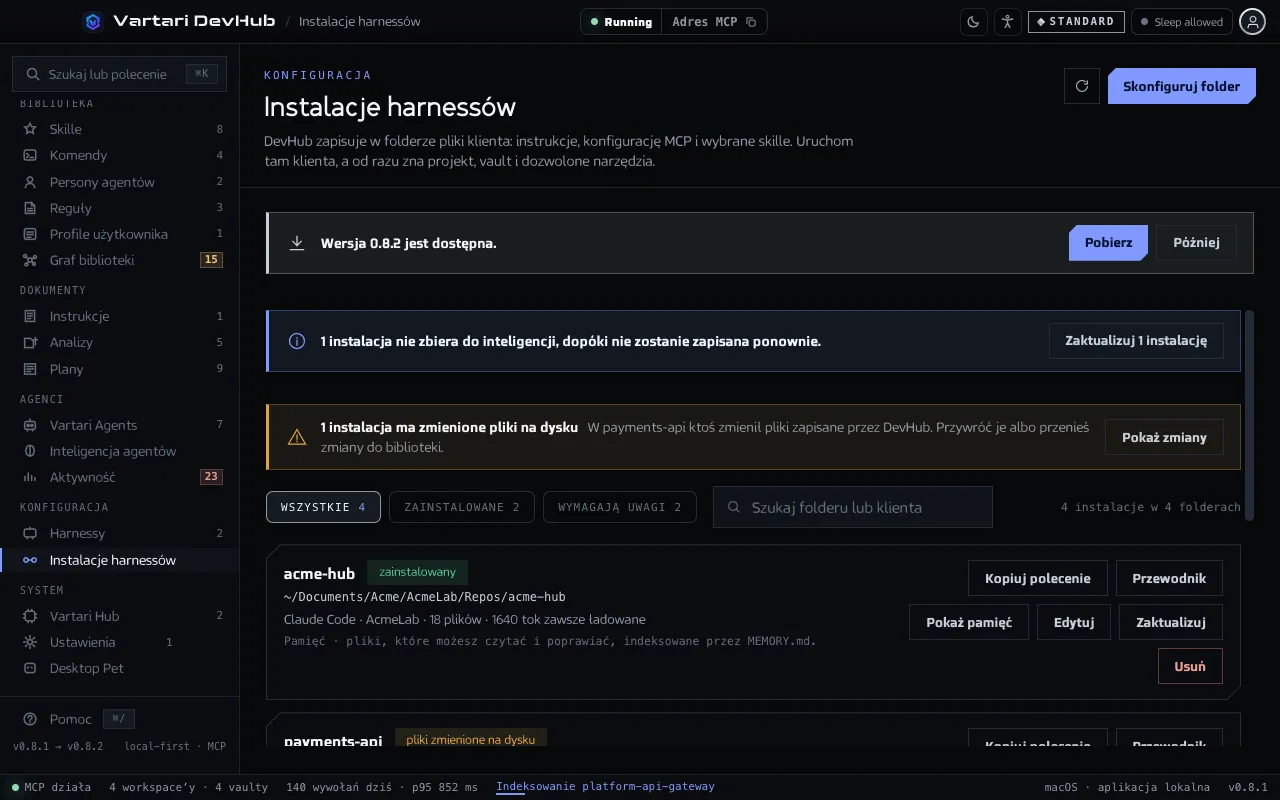Click Pobierz to download version 0.8.2

pyautogui.click(x=1108, y=243)
